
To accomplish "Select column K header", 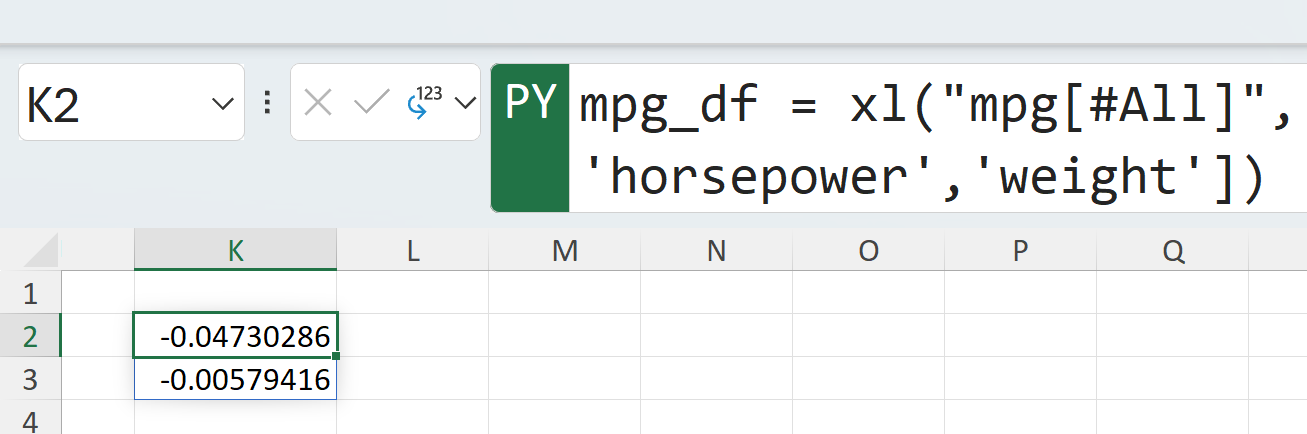I will coord(235,251).
